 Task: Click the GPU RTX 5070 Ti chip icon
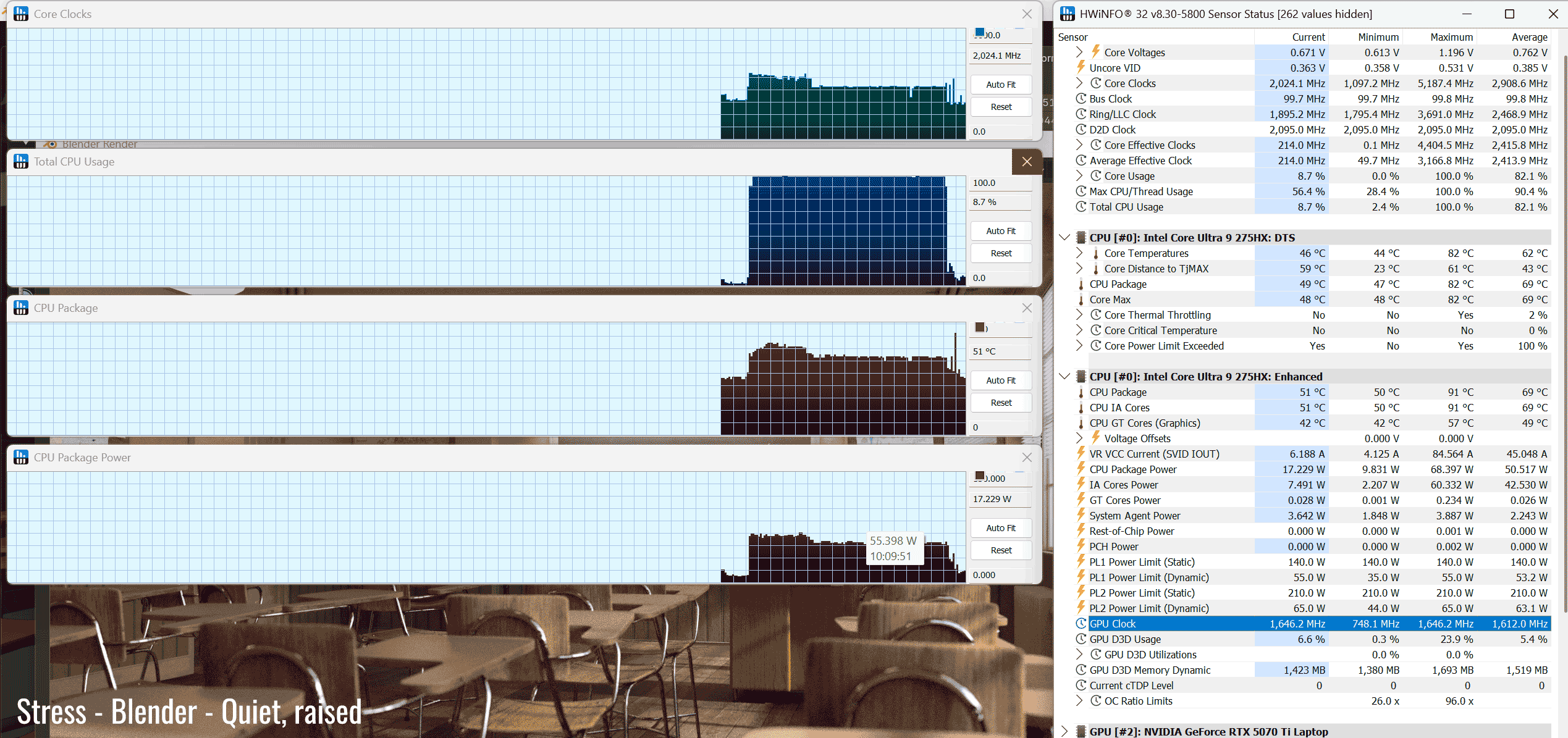tap(1081, 731)
